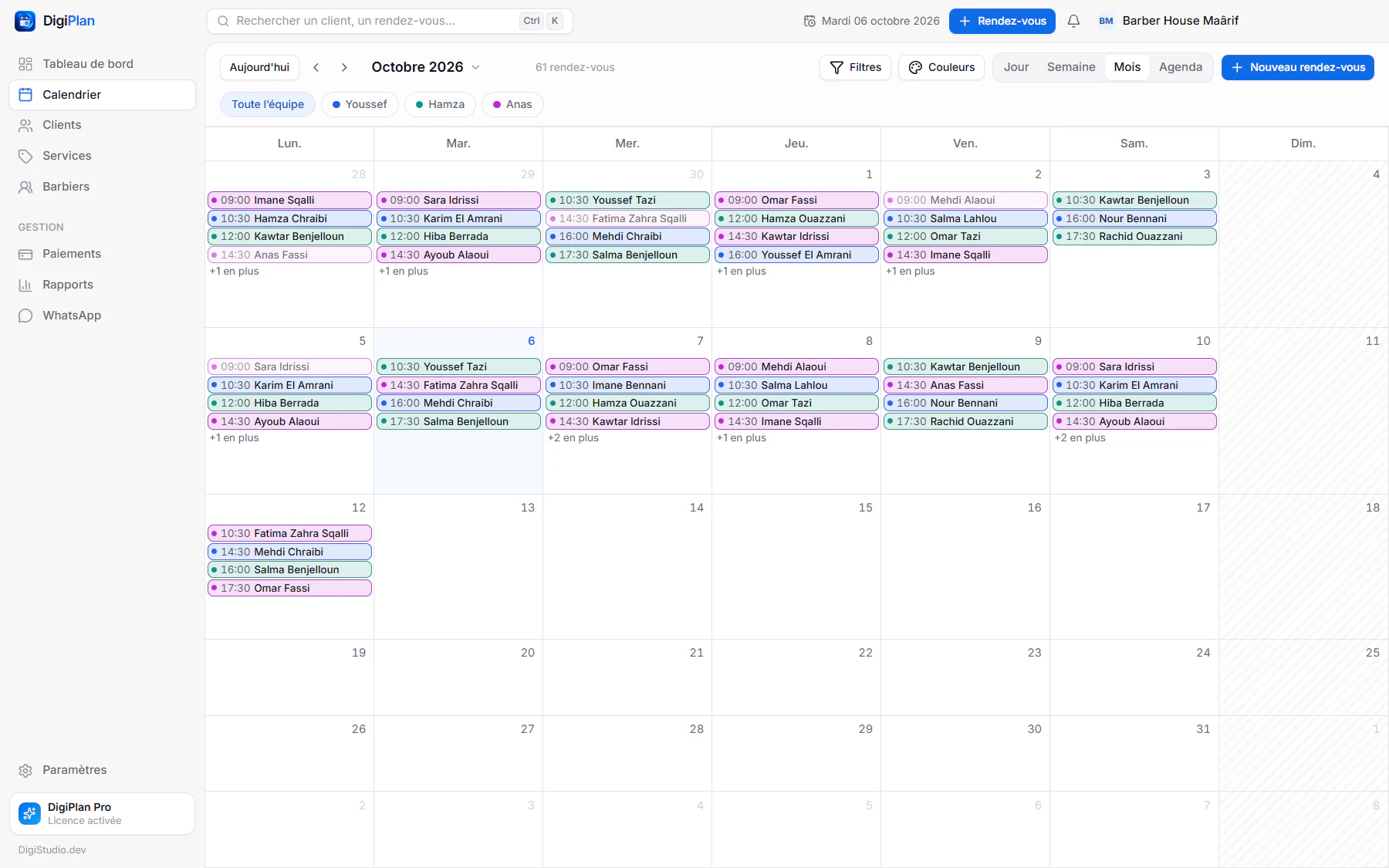Click the BM account avatar
Viewport: 1389px width, 868px height.
1106,21
